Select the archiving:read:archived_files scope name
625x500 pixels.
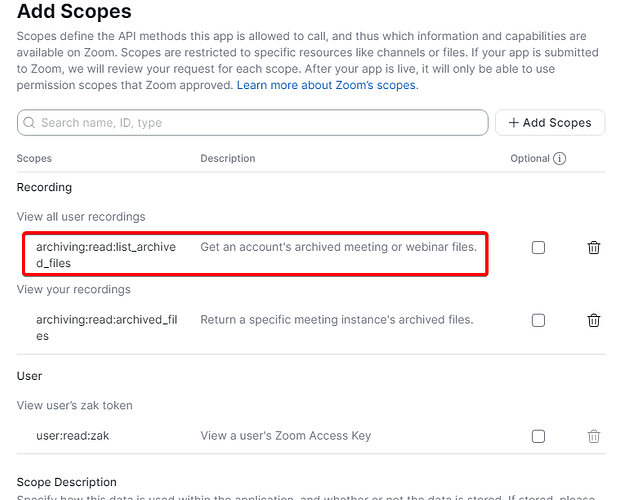[107, 327]
